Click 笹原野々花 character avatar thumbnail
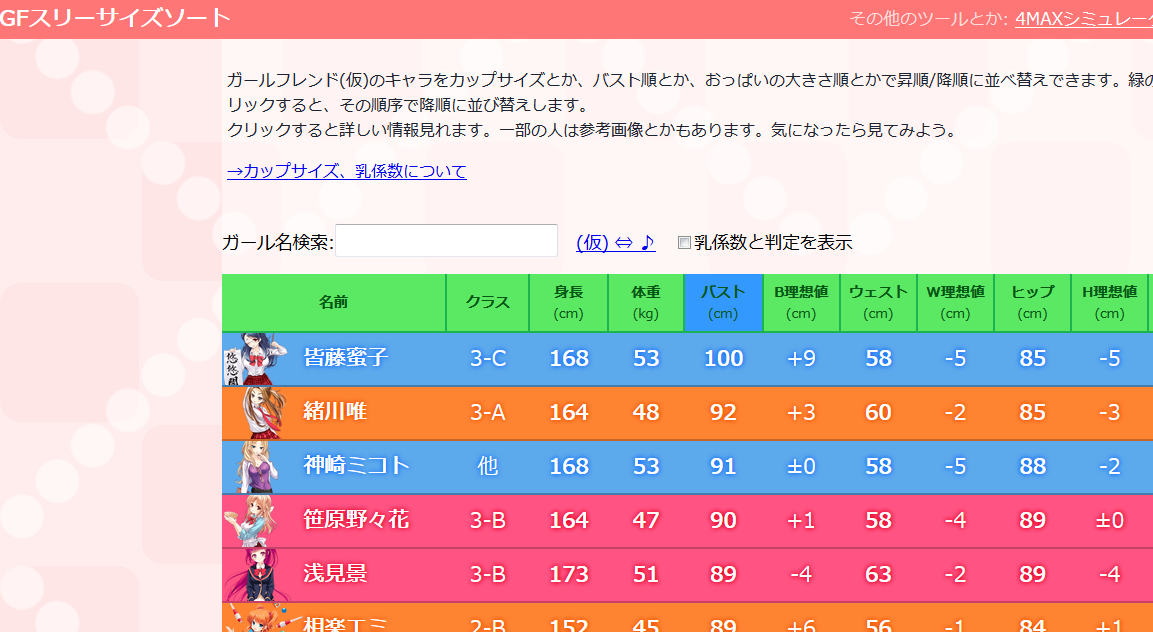This screenshot has width=1153, height=632. point(251,521)
